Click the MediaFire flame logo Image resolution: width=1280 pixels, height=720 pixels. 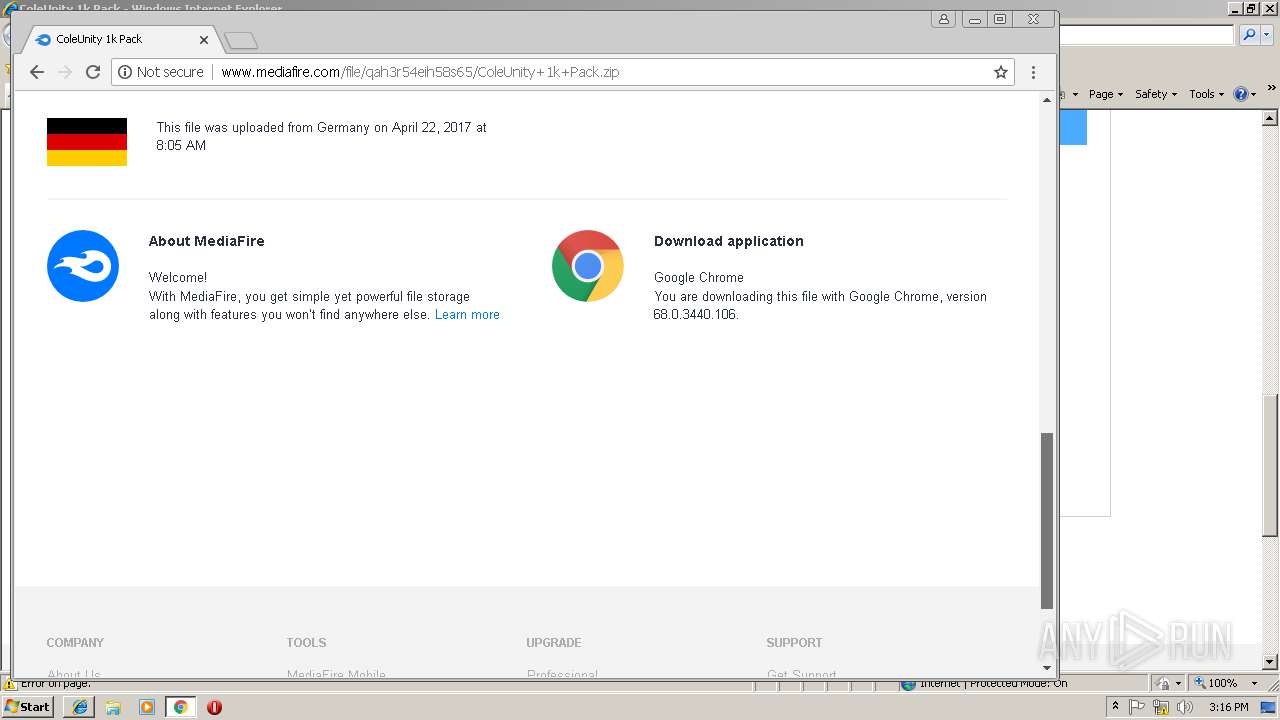point(83,266)
